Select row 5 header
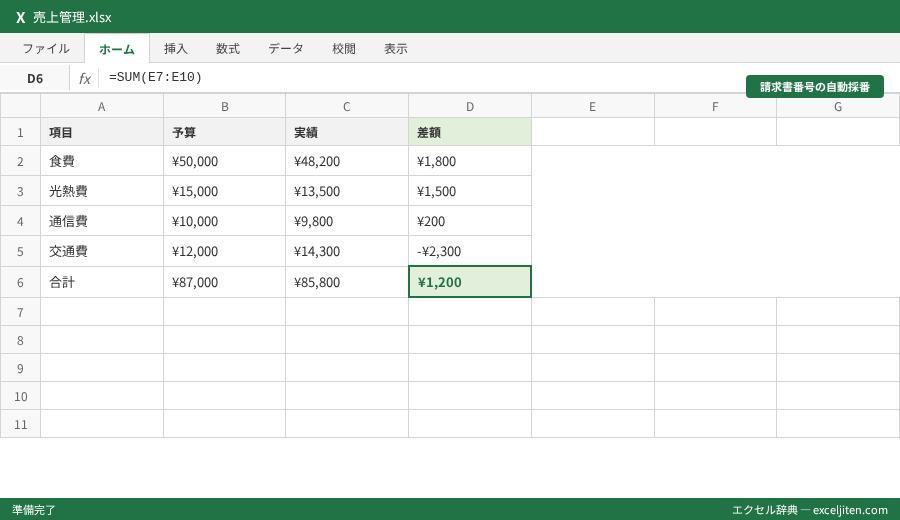The height and width of the screenshot is (520, 900). (x=20, y=251)
